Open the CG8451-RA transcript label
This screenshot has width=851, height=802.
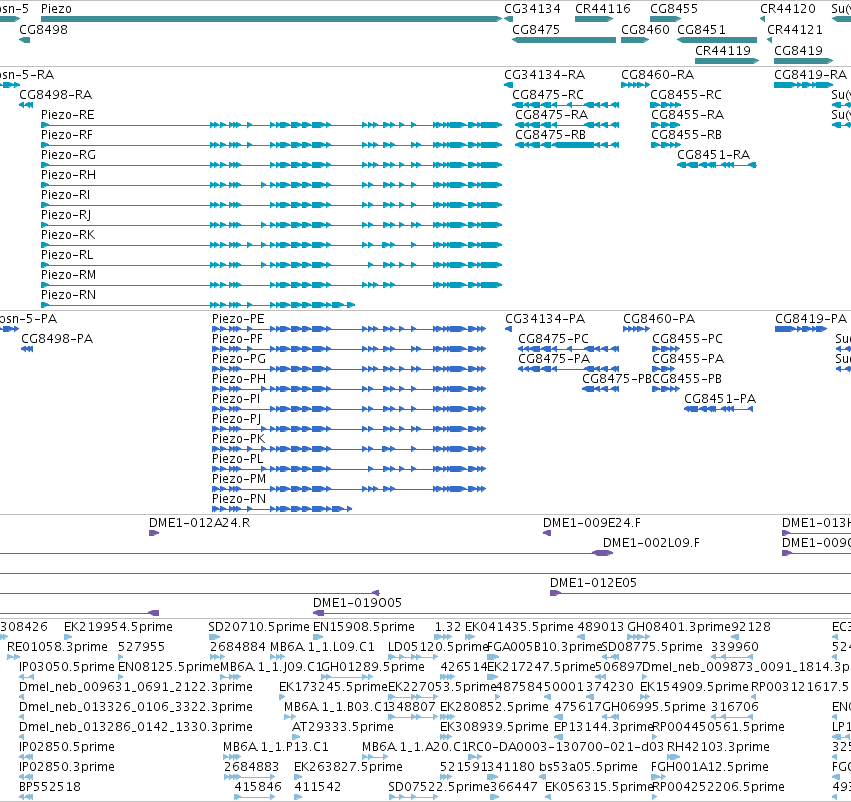coord(714,155)
